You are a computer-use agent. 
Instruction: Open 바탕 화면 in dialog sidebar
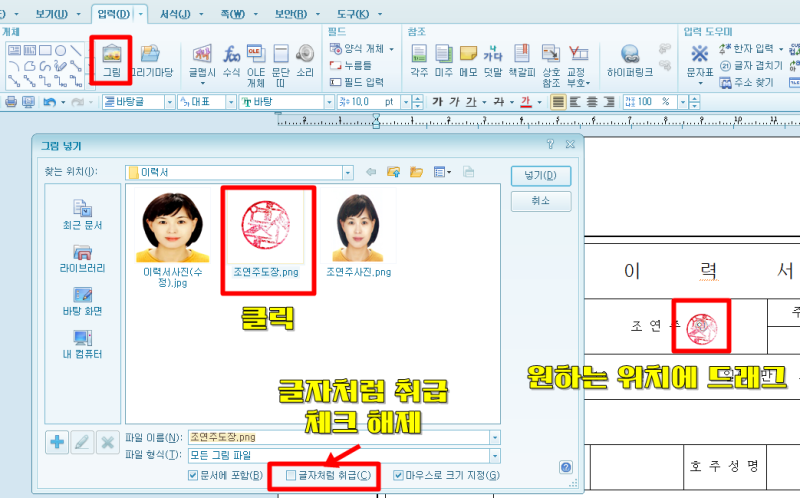click(x=82, y=302)
